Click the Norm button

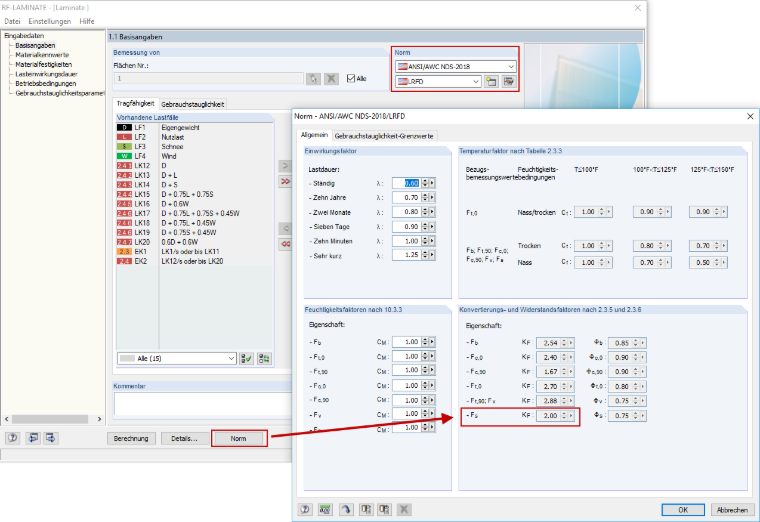(x=238, y=438)
